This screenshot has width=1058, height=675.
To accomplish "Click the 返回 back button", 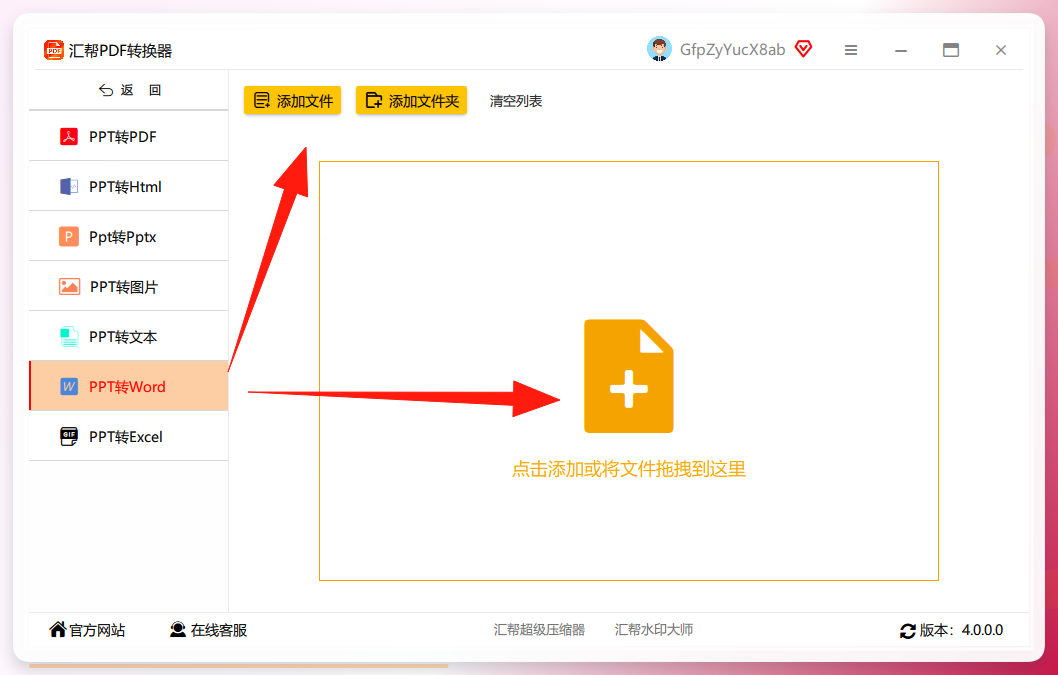I will click(130, 90).
